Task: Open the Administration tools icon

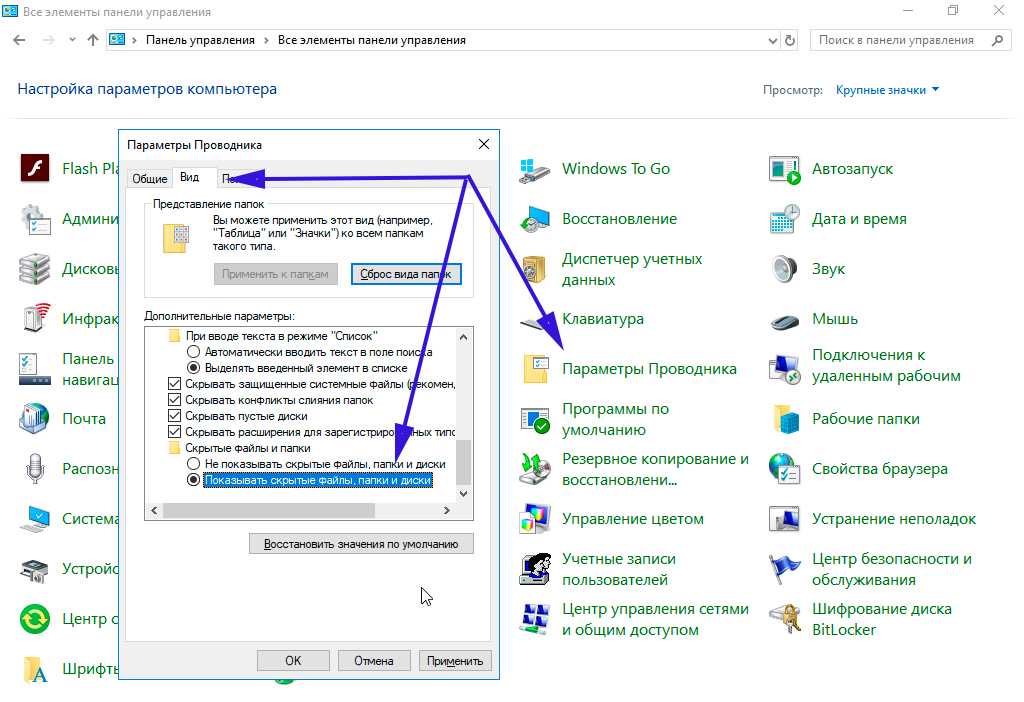Action: (x=35, y=219)
